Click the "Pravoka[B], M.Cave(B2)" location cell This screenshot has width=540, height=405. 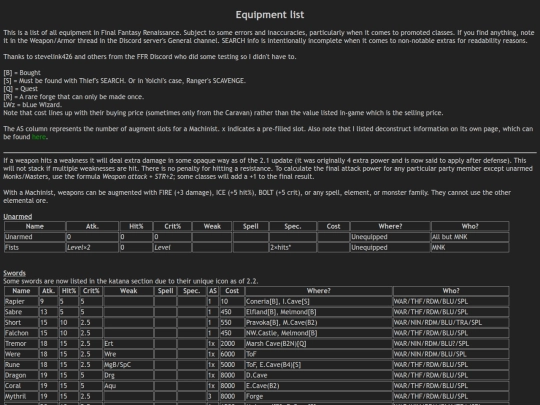(319, 323)
